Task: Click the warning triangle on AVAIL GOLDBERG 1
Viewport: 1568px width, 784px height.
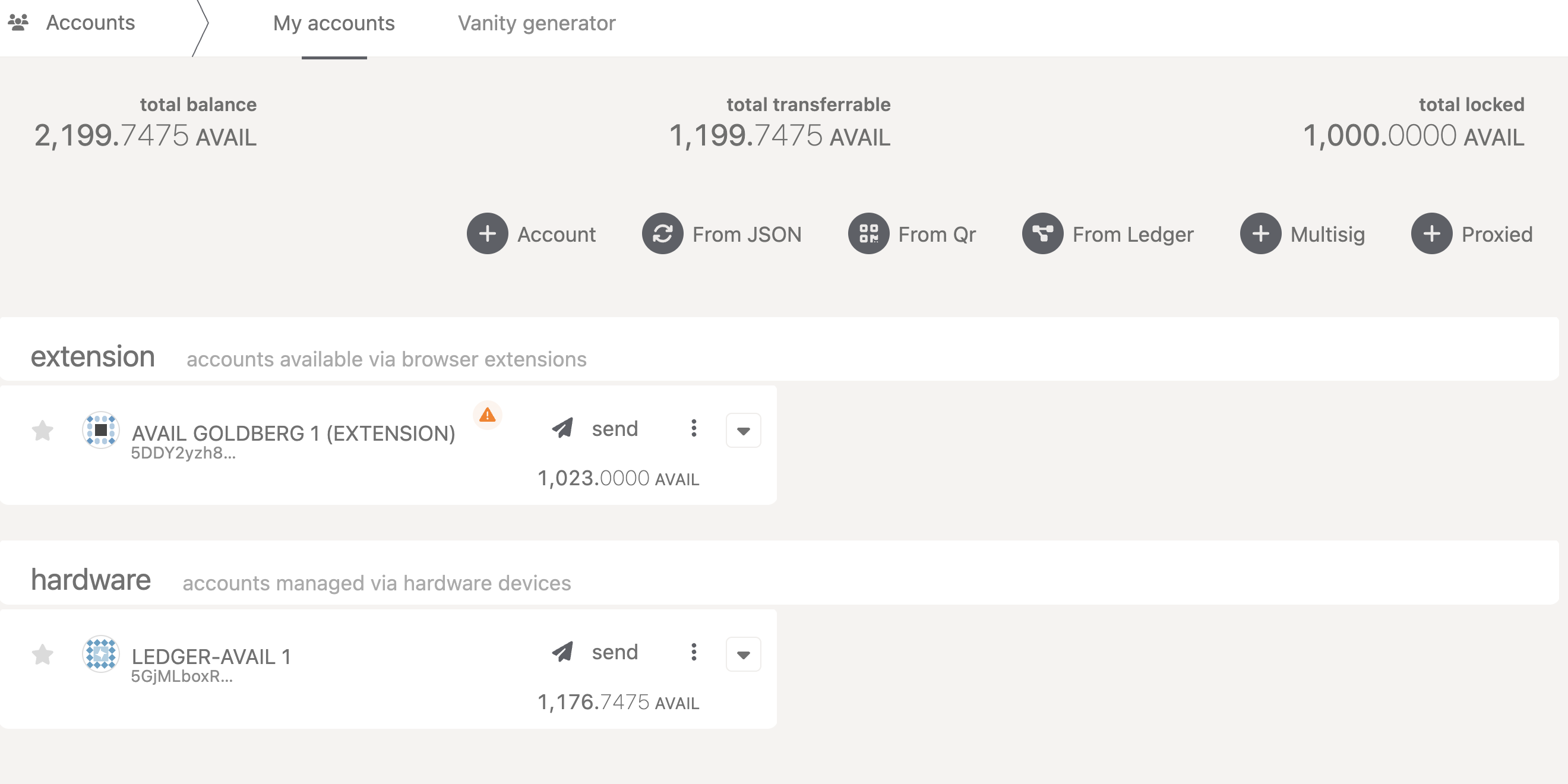Action: click(488, 415)
